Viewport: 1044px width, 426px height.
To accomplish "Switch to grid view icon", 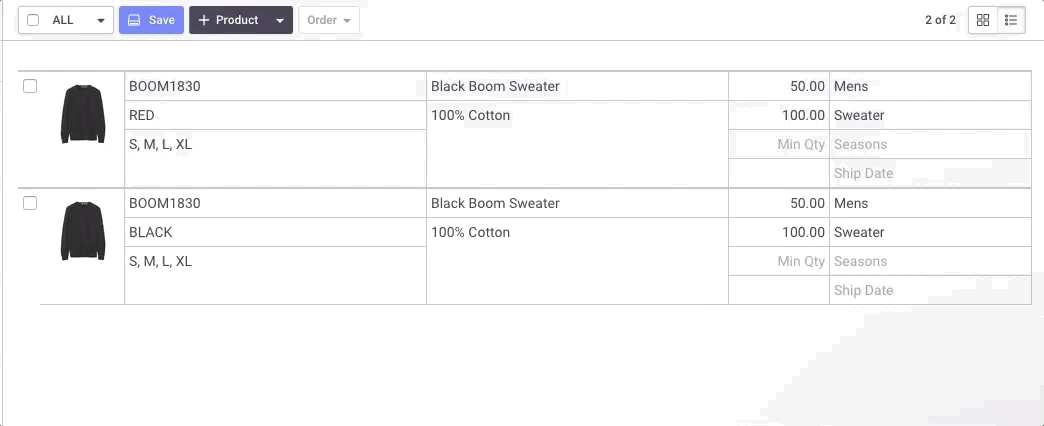I will tap(983, 20).
